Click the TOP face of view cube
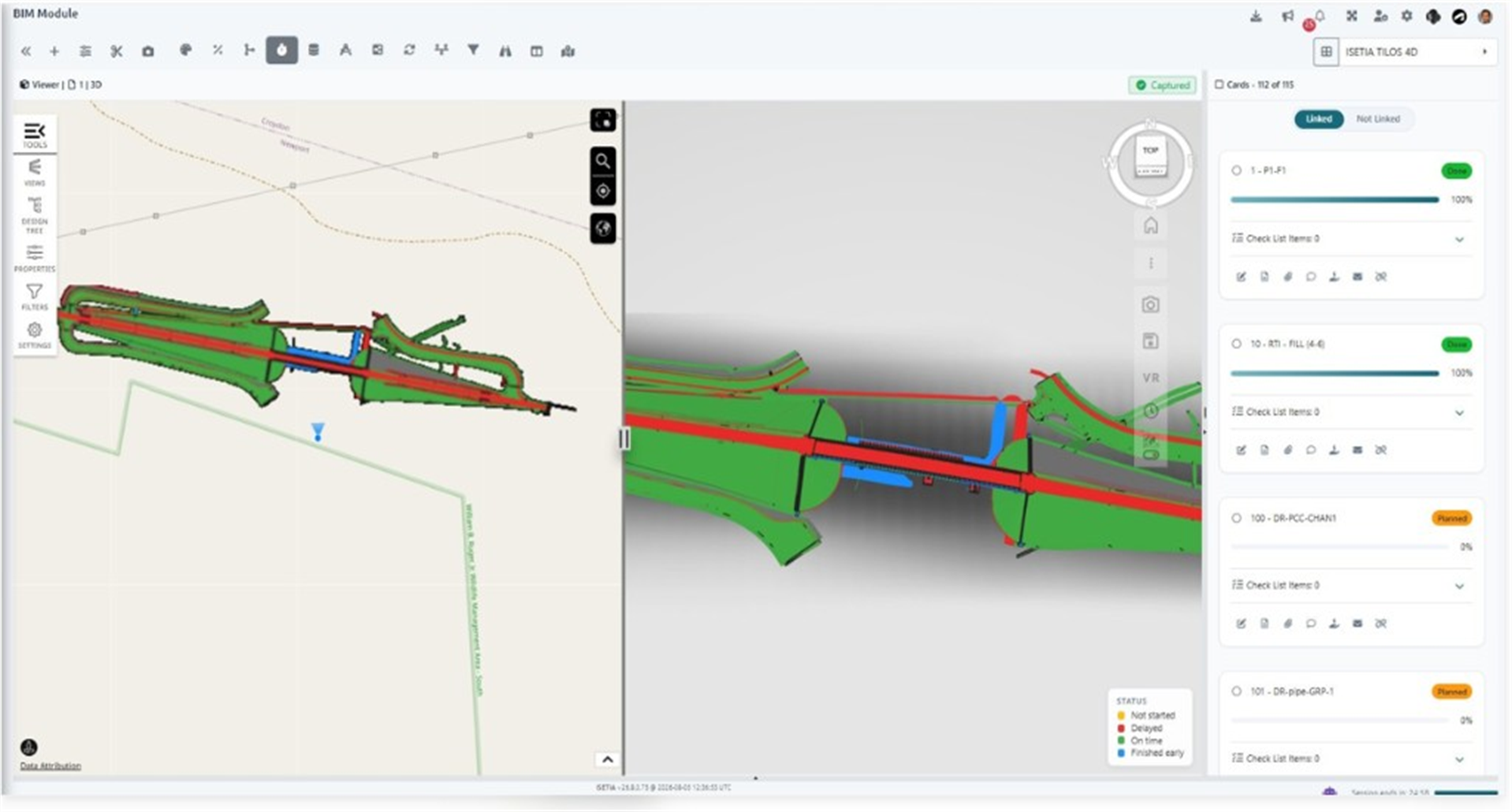Screen dimensions: 1512x812 1150,151
